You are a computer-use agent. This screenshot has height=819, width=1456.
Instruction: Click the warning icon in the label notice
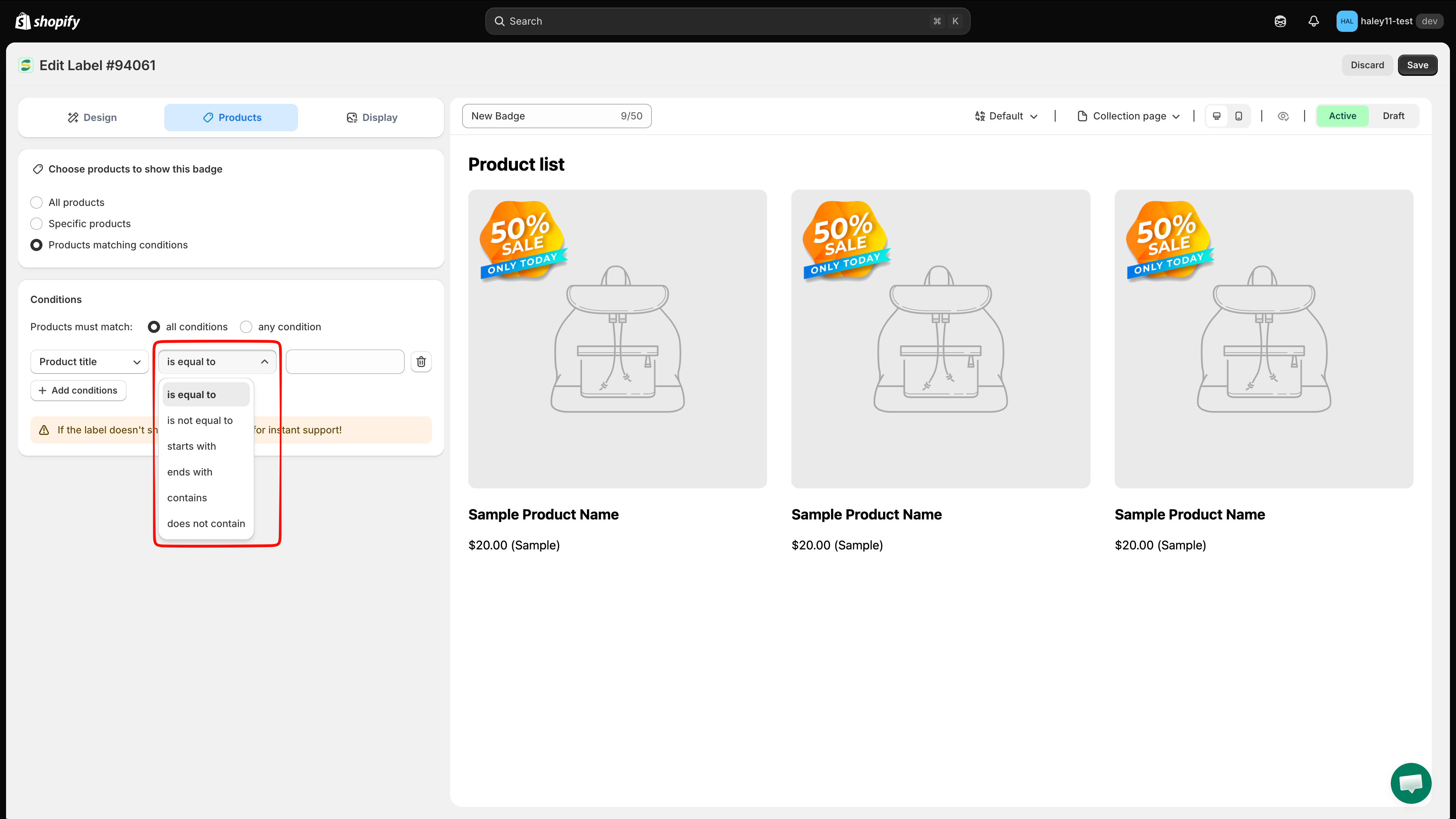(x=44, y=430)
